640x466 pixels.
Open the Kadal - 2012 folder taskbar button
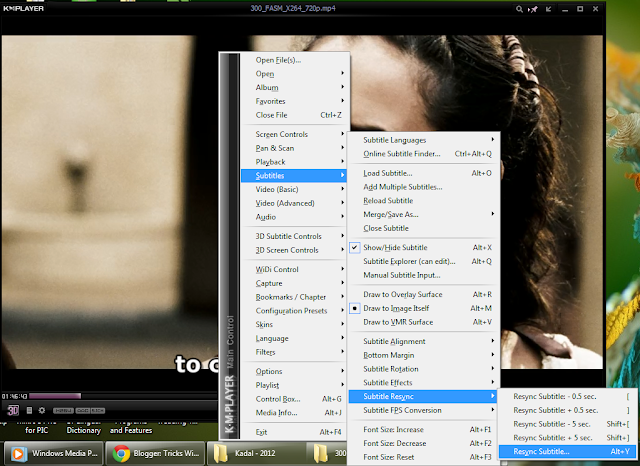tap(256, 453)
